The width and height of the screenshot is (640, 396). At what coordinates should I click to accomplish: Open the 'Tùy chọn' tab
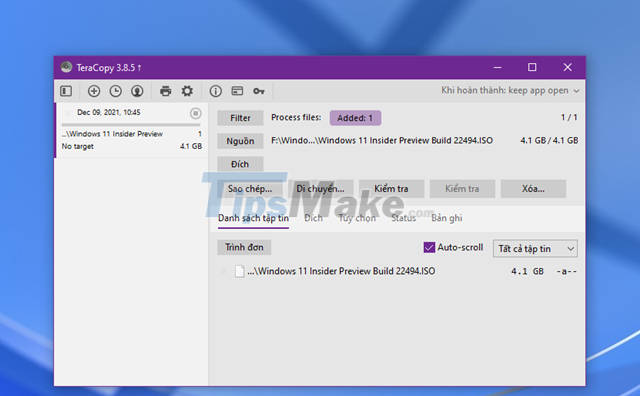[x=357, y=218]
